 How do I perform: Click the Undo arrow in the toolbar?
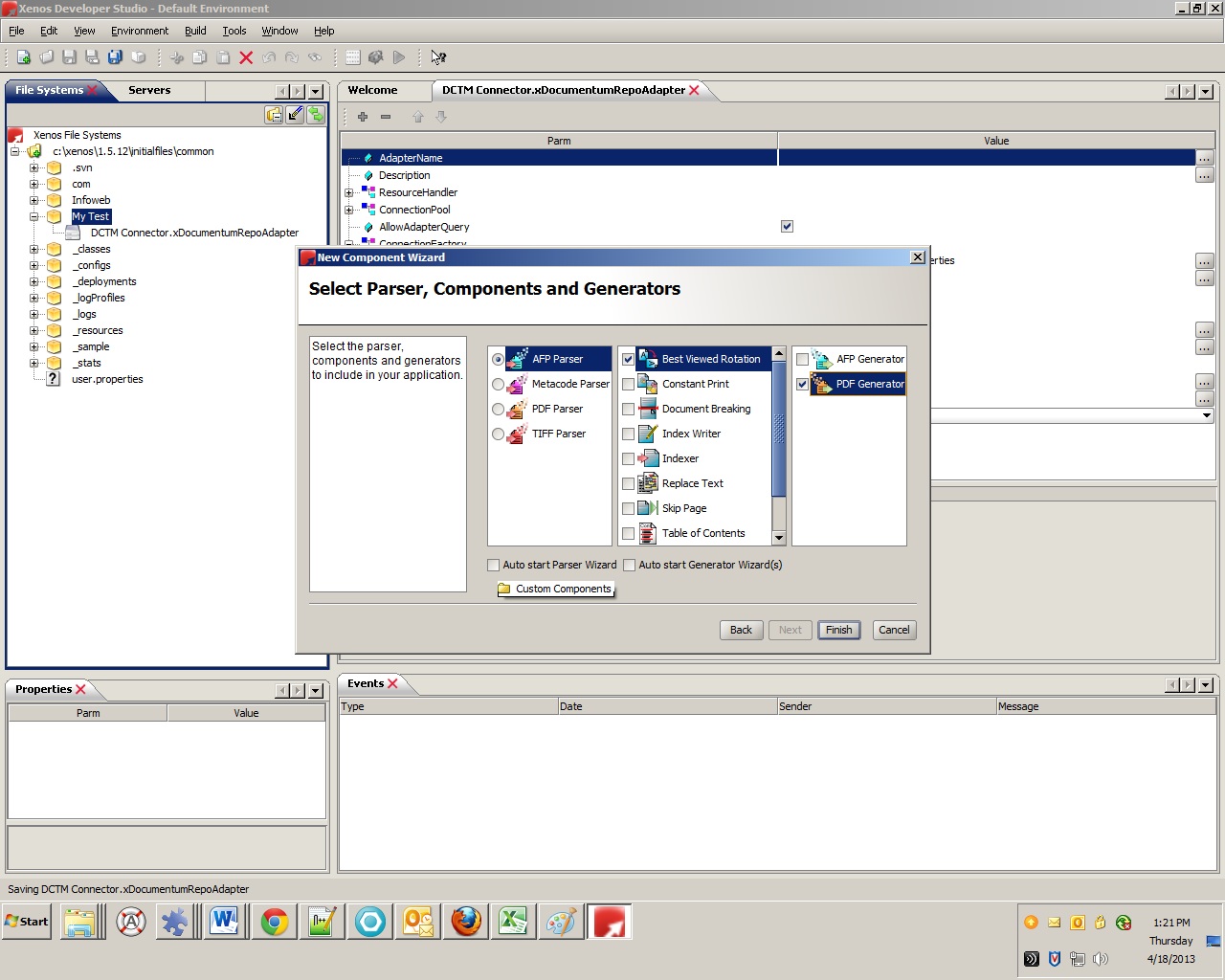[x=268, y=56]
